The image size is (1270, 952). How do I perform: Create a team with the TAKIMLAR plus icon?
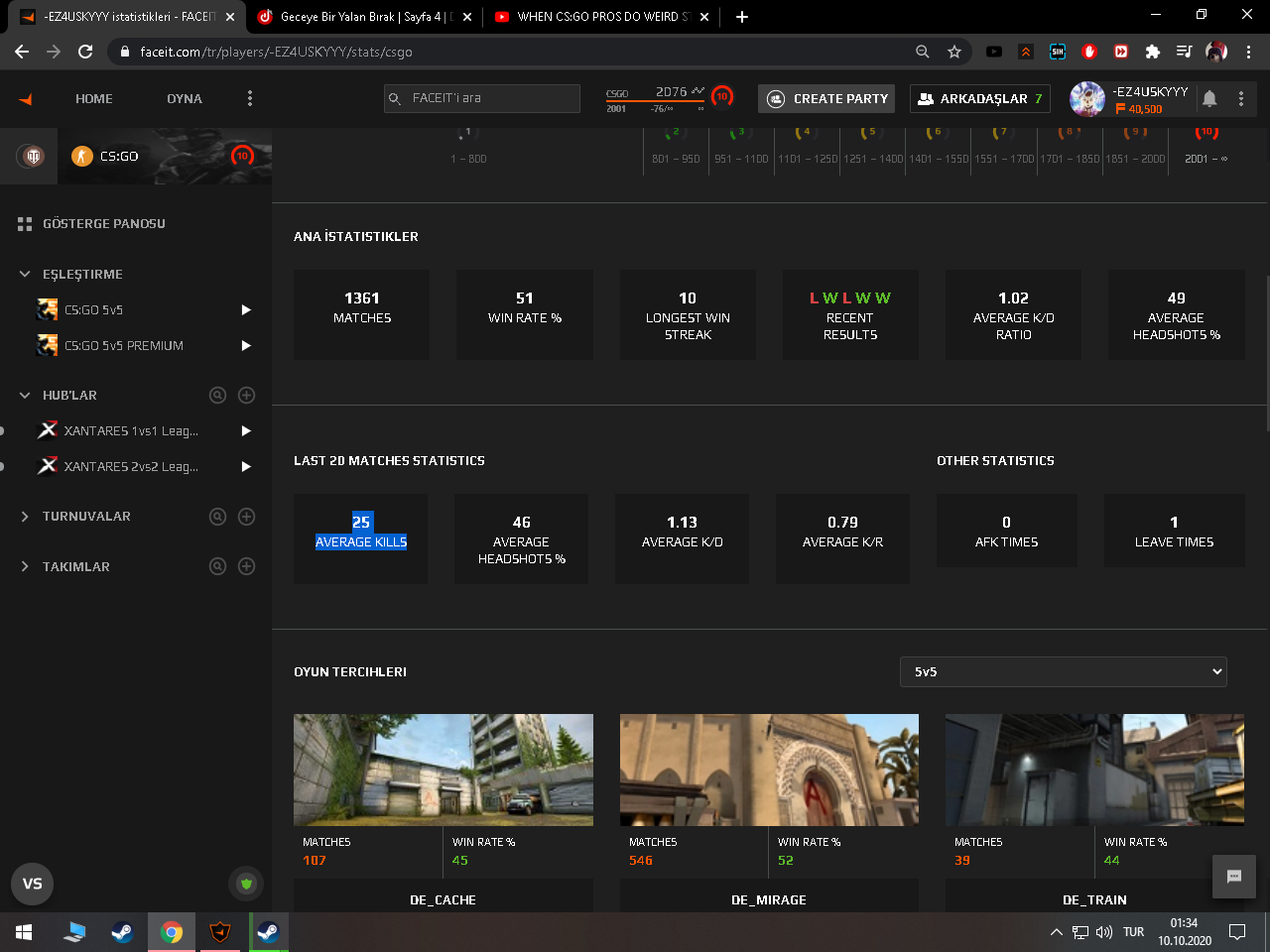(247, 566)
